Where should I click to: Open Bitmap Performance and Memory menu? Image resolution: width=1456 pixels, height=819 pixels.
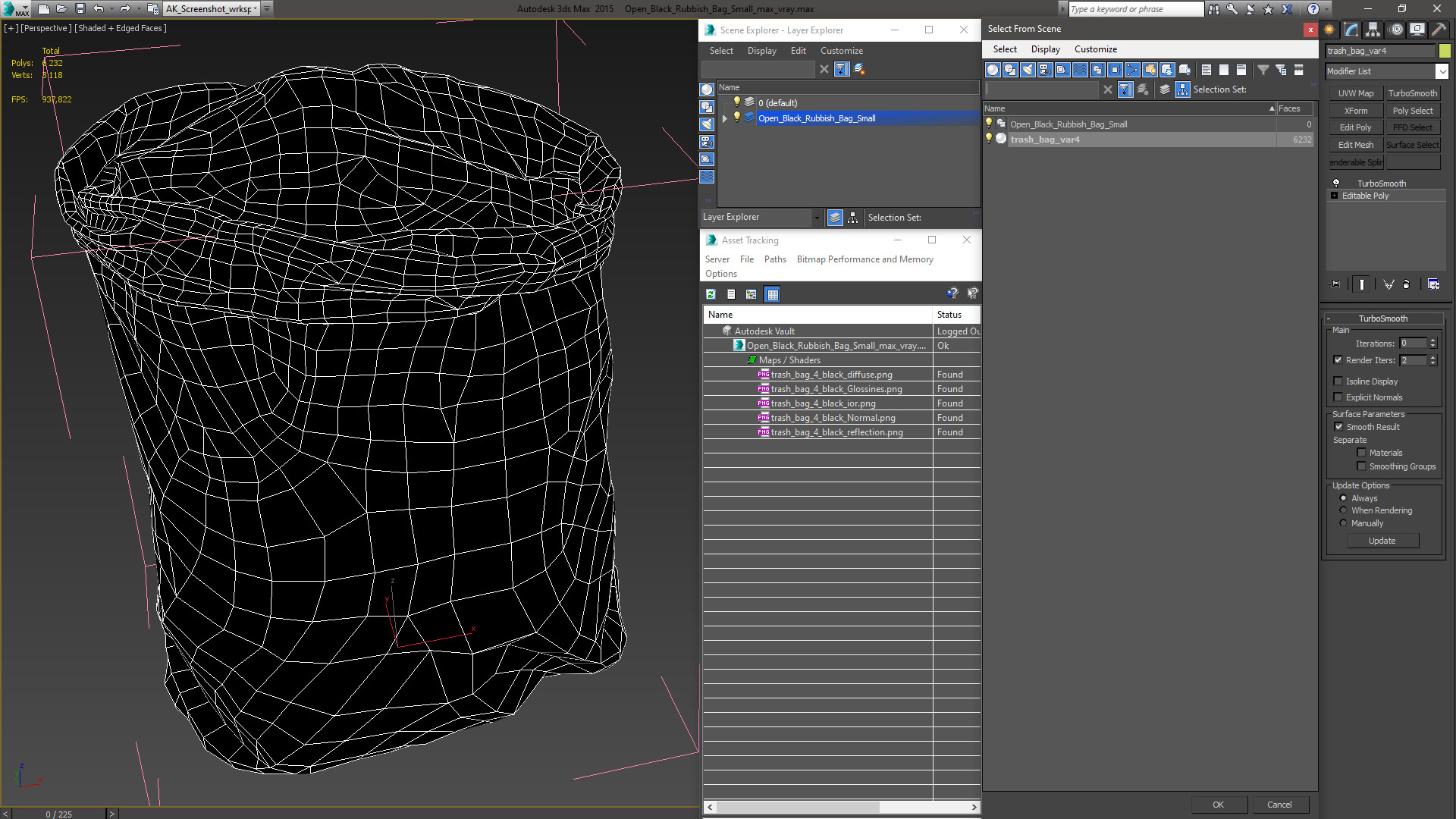pos(864,259)
